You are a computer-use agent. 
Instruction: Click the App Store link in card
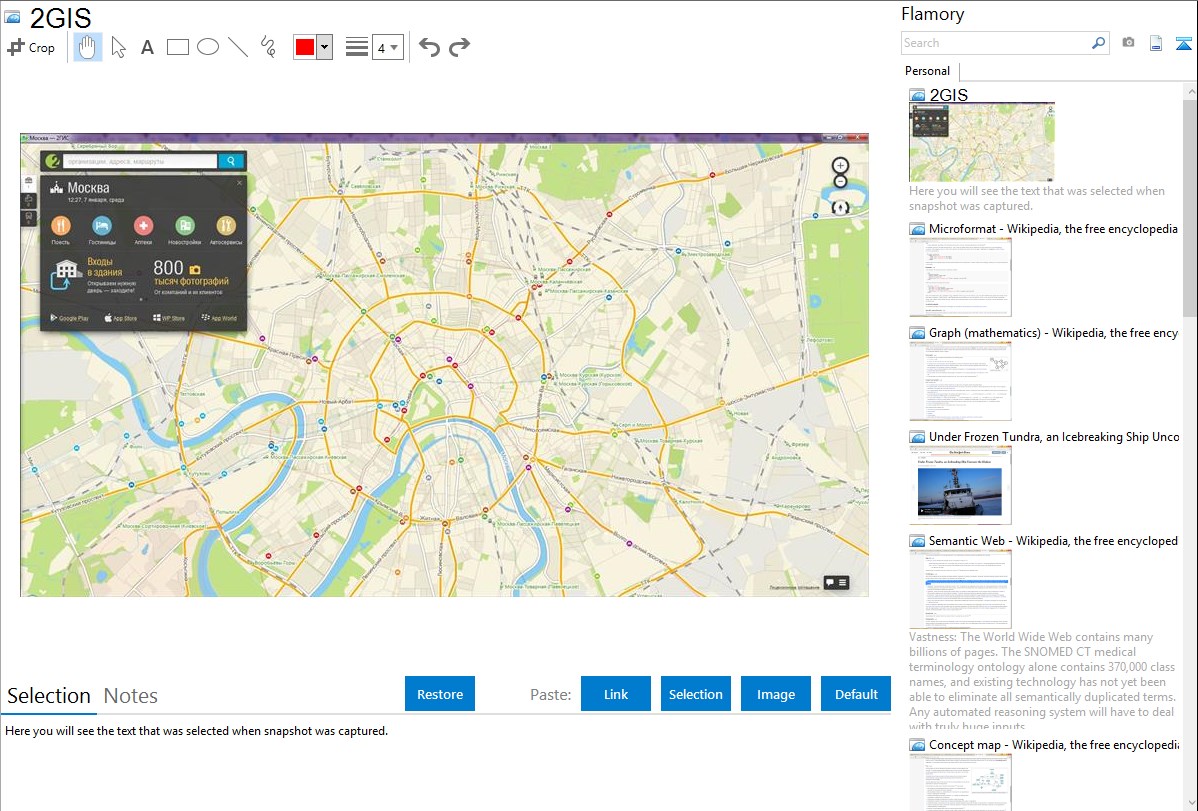(121, 318)
